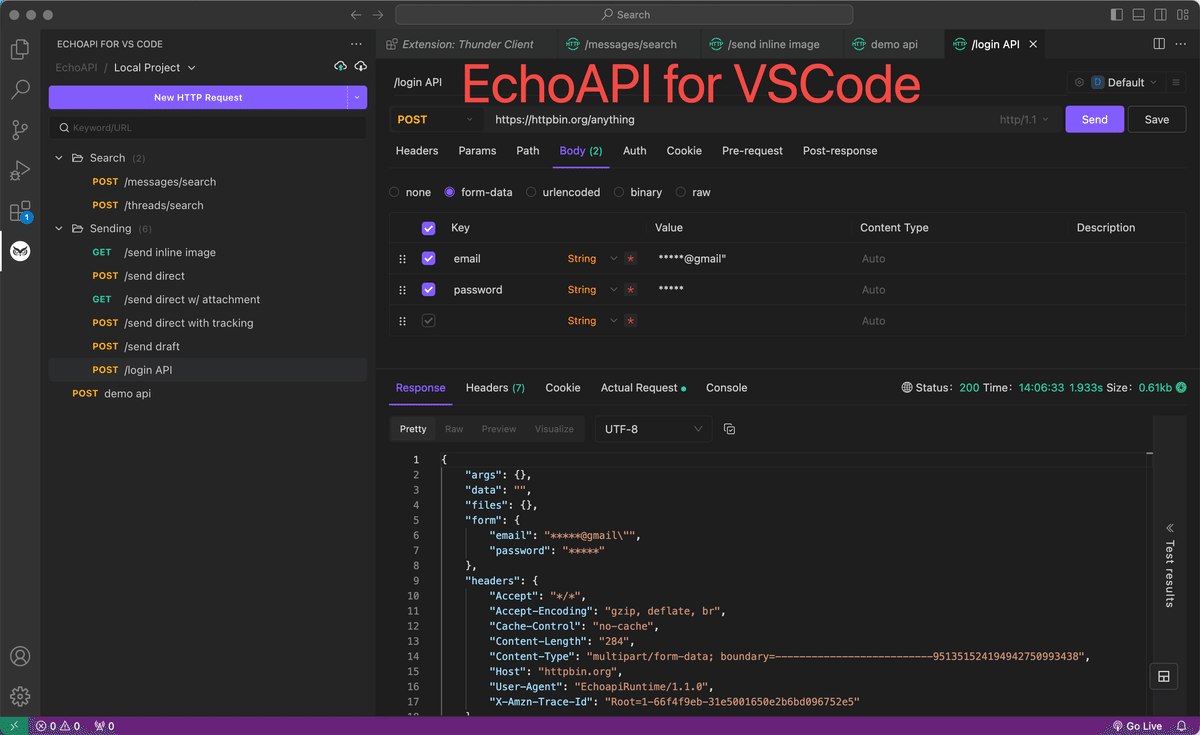Open the Run and Debug icon
Viewport: 1200px width, 735px height.
click(20, 170)
